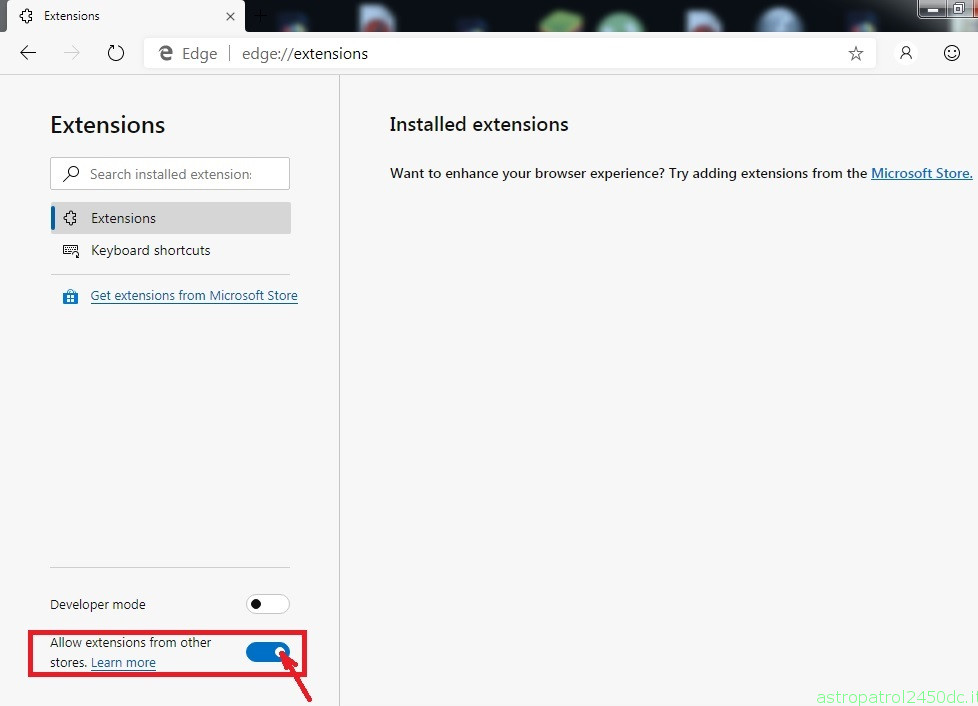Image resolution: width=978 pixels, height=706 pixels.
Task: Click the magnifier icon in the search box
Action: pyautogui.click(x=71, y=173)
